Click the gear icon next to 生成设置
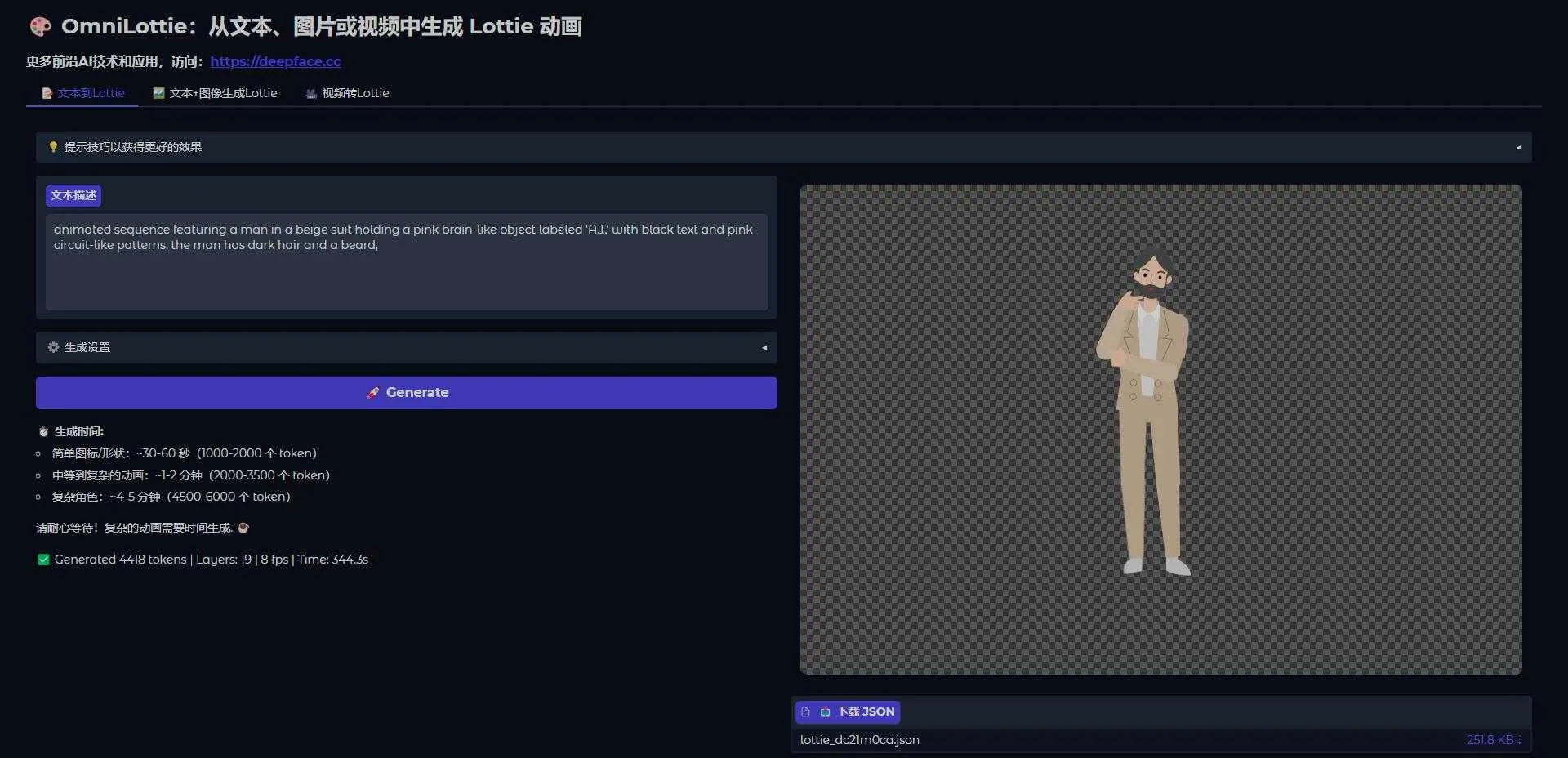Screen dimensions: 1568x758 click(x=53, y=347)
